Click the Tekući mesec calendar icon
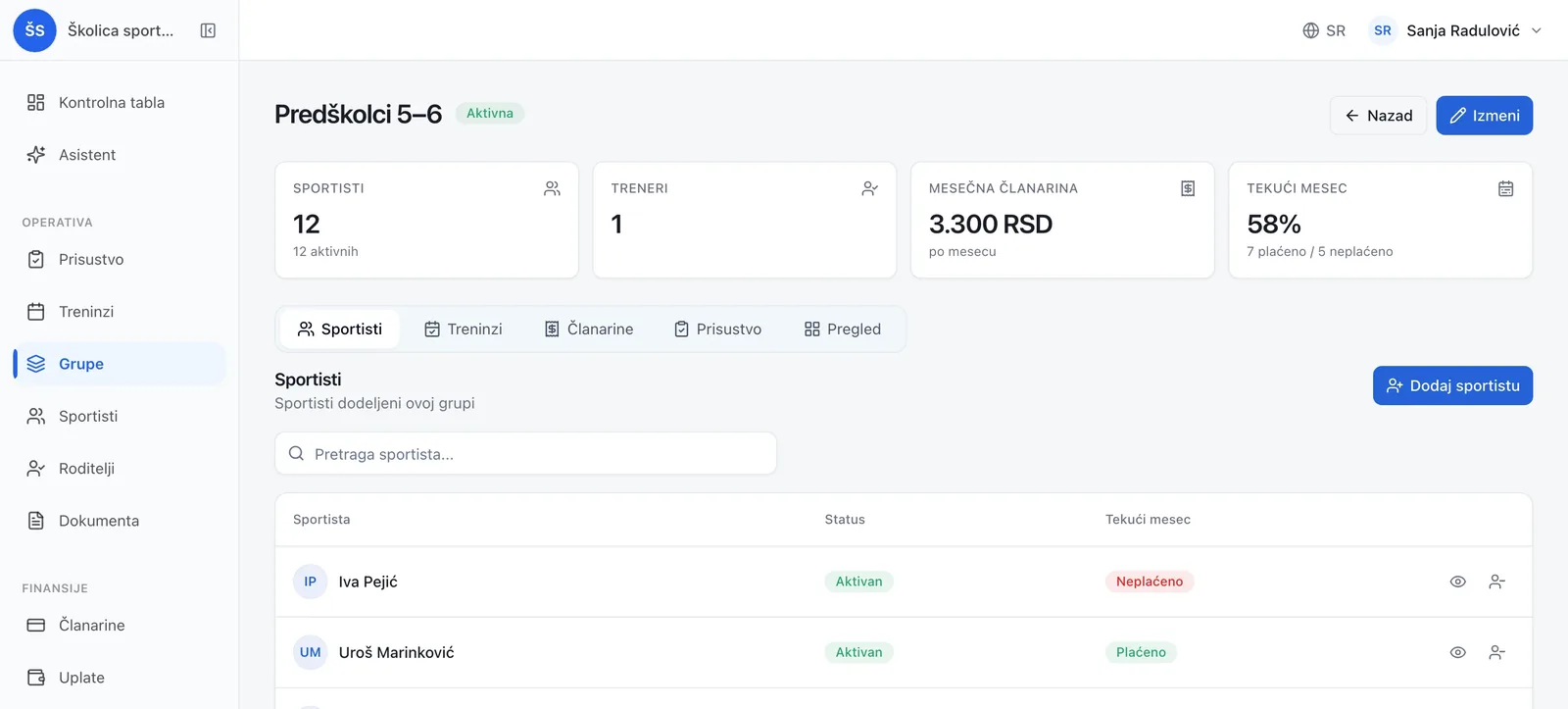The height and width of the screenshot is (709, 1568). point(1506,188)
